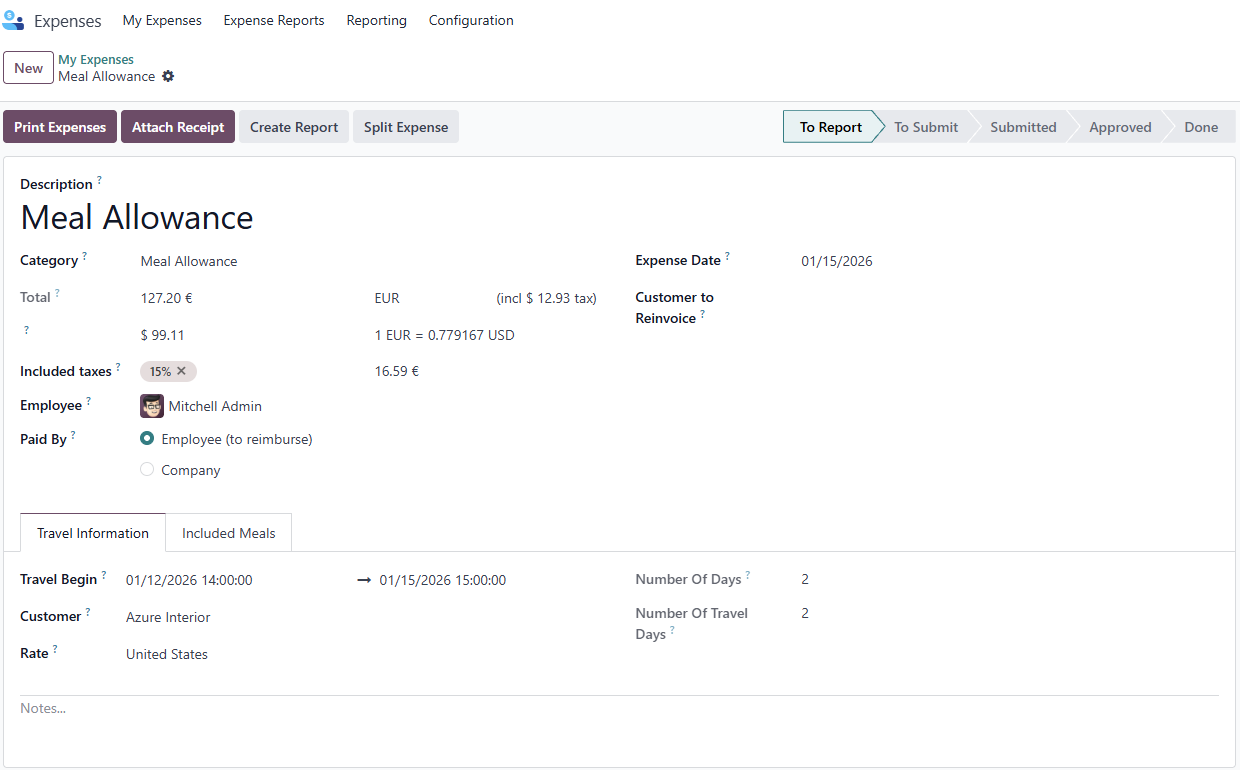Open the gear actions menu beside Meal Allowance
This screenshot has width=1240, height=770.
(x=168, y=76)
